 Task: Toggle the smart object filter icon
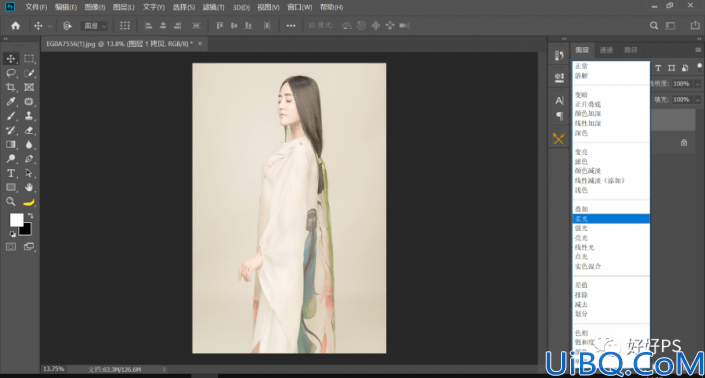(x=685, y=68)
